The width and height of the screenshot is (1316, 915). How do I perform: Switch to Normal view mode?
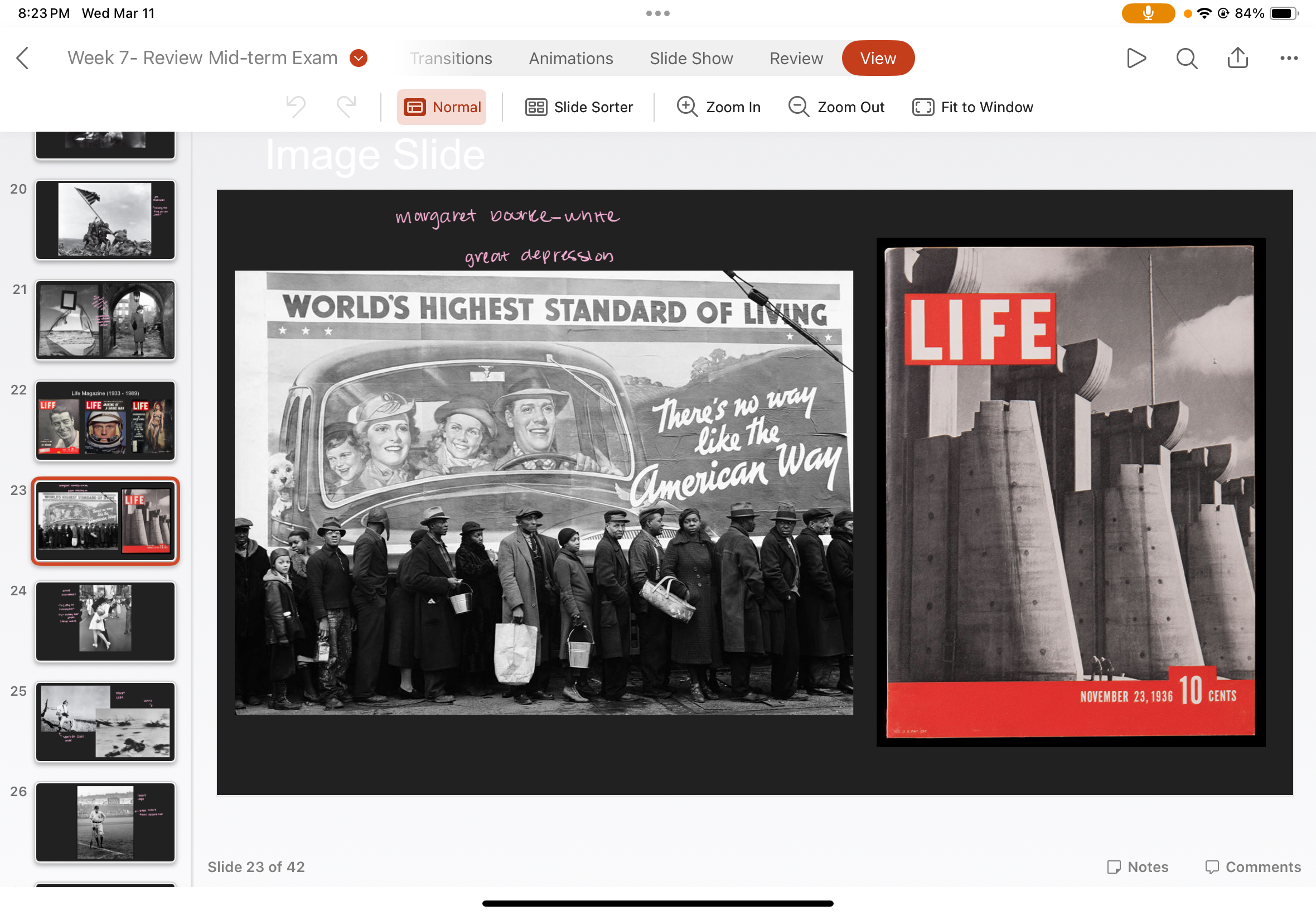tap(442, 107)
